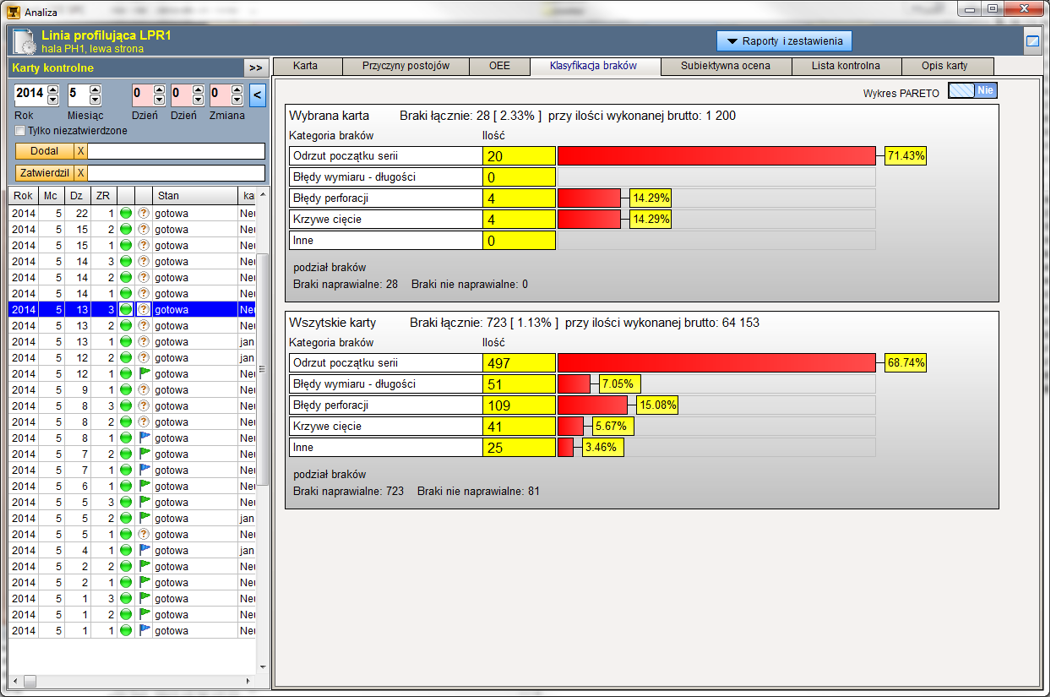Screen dimensions: 1050x697
Task: Click the document icon beside Linia profilująca LPR1
Action: 24,42
